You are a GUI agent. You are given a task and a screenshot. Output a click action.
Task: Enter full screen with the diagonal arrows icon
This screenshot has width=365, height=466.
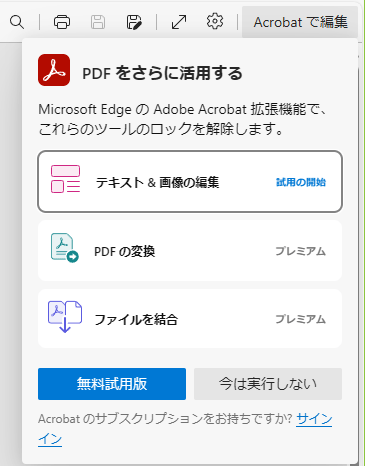click(x=179, y=22)
